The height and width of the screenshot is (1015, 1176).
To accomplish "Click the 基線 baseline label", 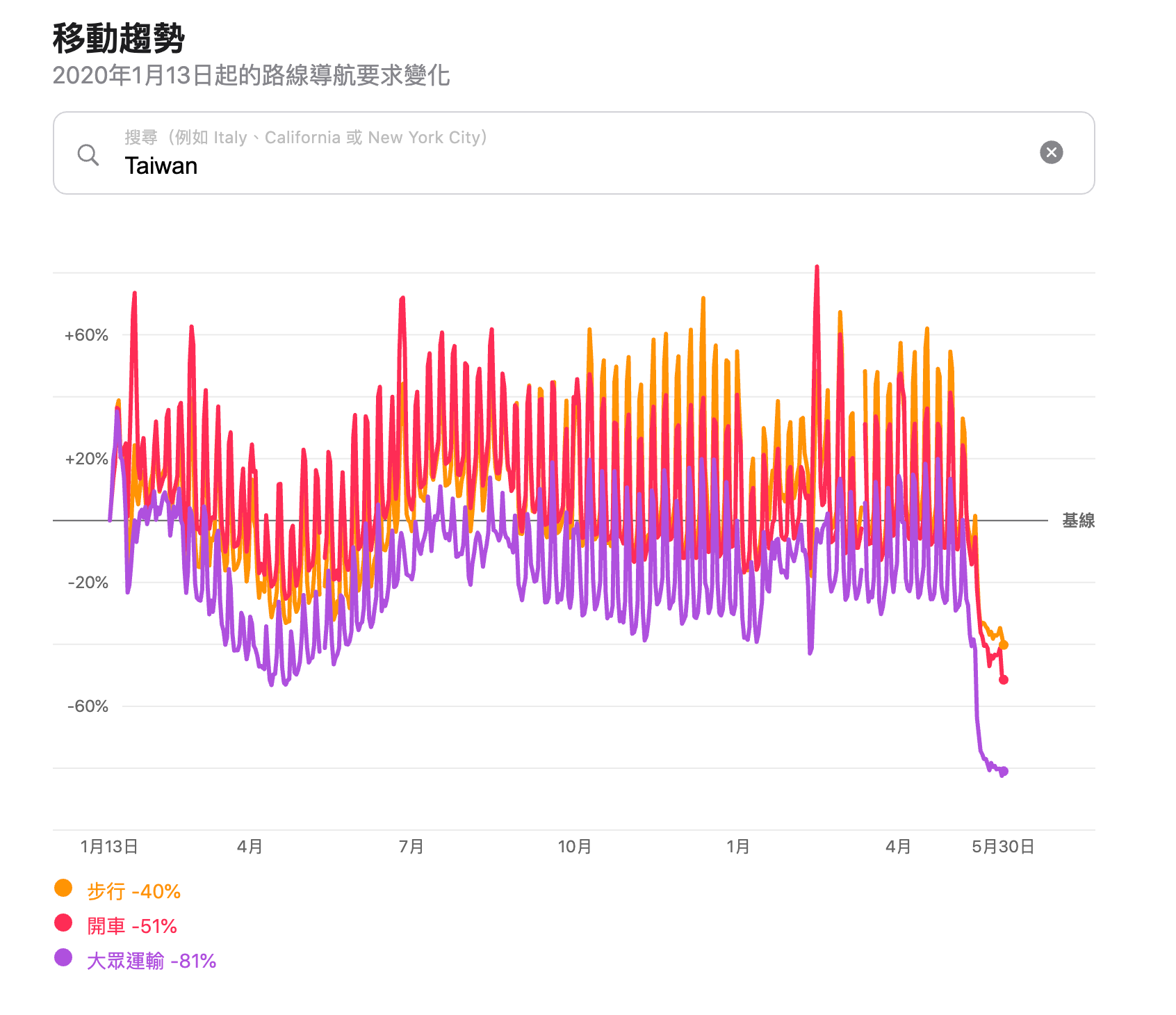I will point(1078,520).
